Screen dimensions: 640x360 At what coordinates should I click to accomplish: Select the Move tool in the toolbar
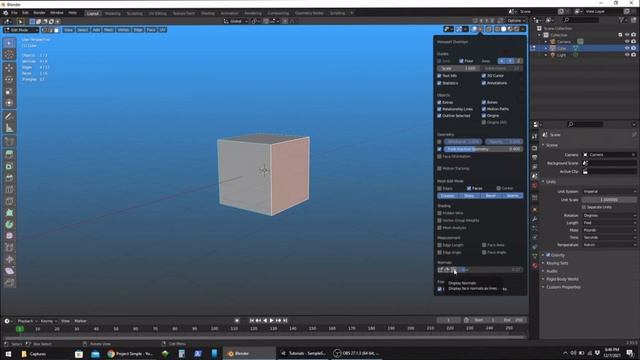(9, 68)
